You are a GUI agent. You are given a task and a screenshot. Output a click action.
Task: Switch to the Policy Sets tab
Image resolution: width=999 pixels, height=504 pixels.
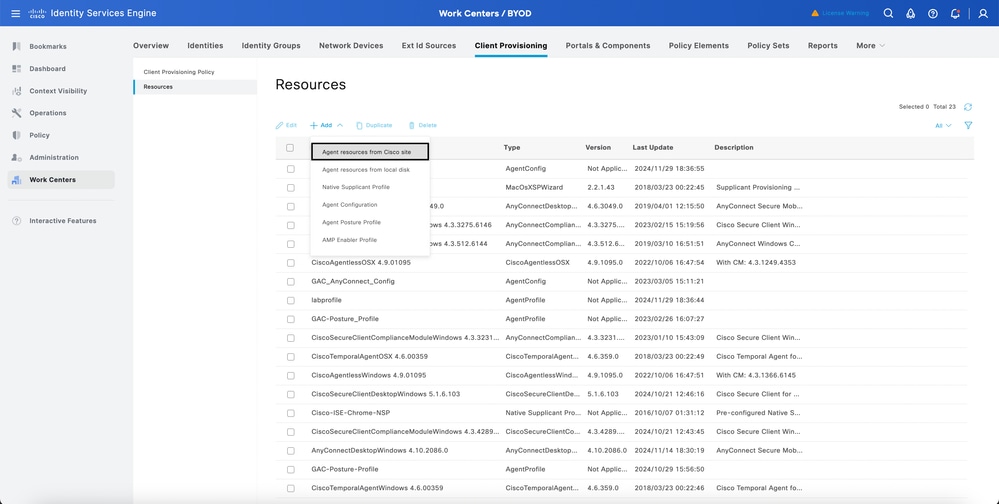pos(768,46)
